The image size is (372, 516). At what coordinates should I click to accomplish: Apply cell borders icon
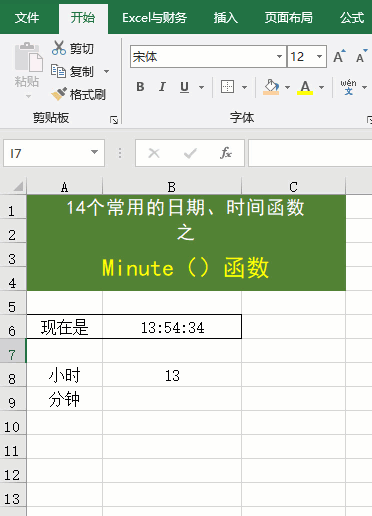[x=227, y=87]
